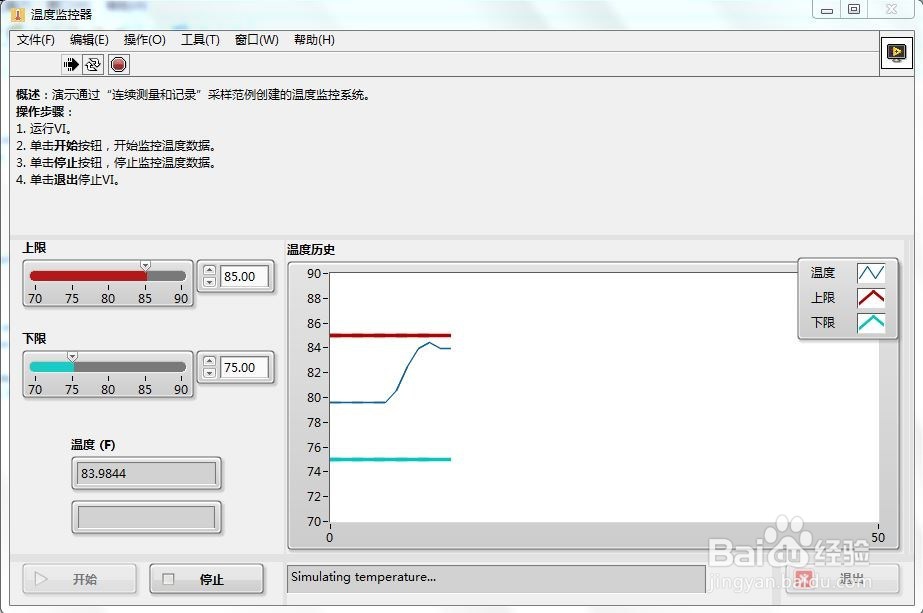This screenshot has width=923, height=613.
Task: Click the 下限 slider pointer handle
Action: (72, 356)
